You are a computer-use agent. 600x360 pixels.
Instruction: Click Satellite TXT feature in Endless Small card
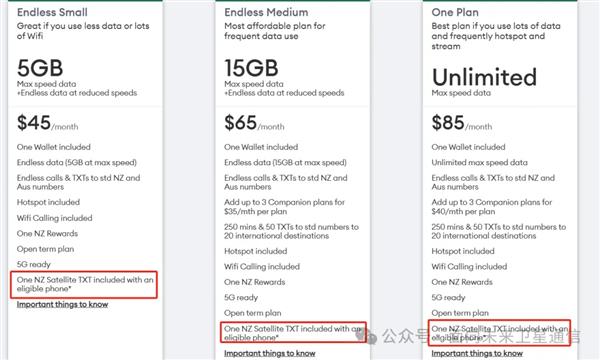(x=85, y=284)
